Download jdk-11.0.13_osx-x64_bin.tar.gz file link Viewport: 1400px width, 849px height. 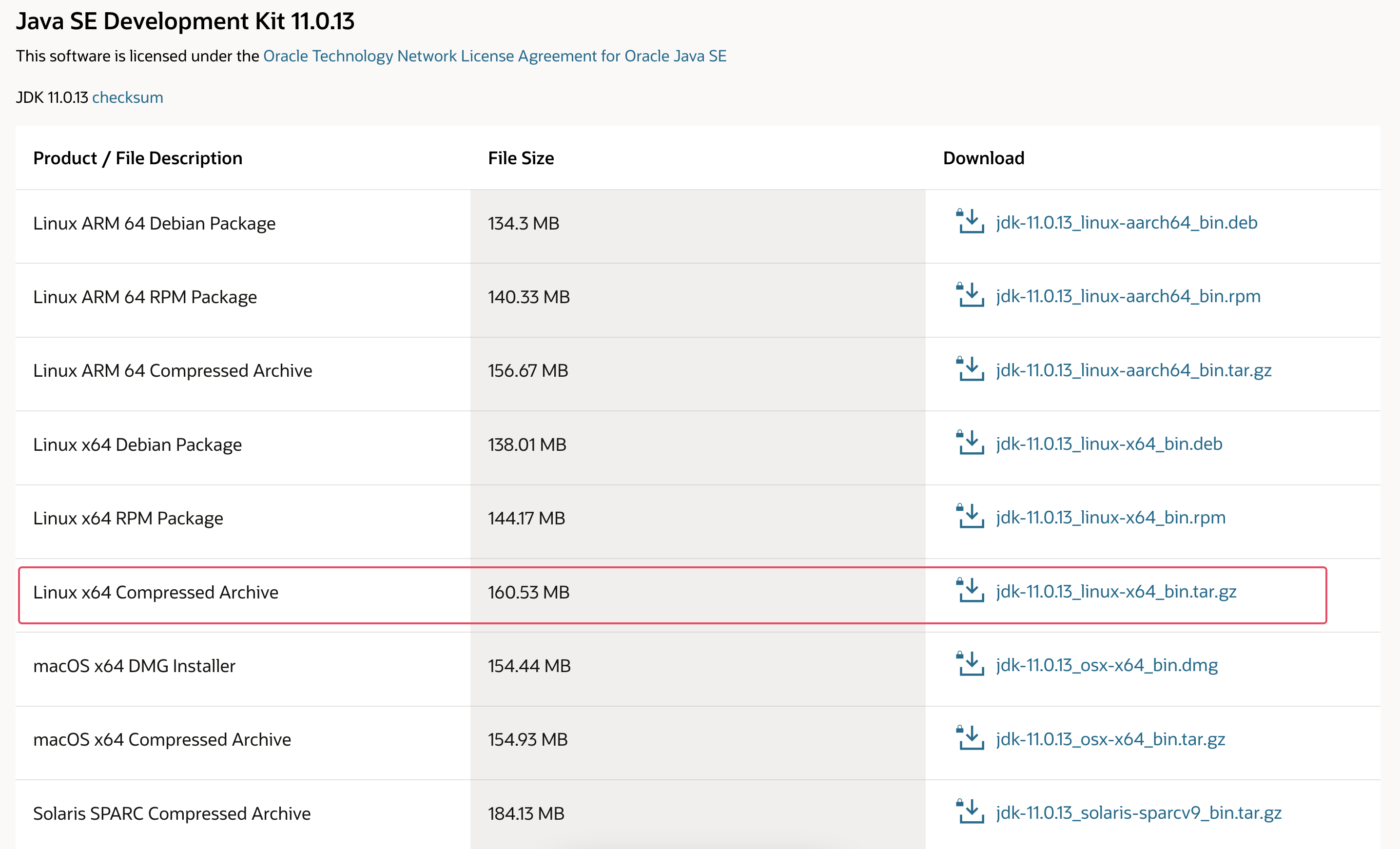pos(1110,739)
